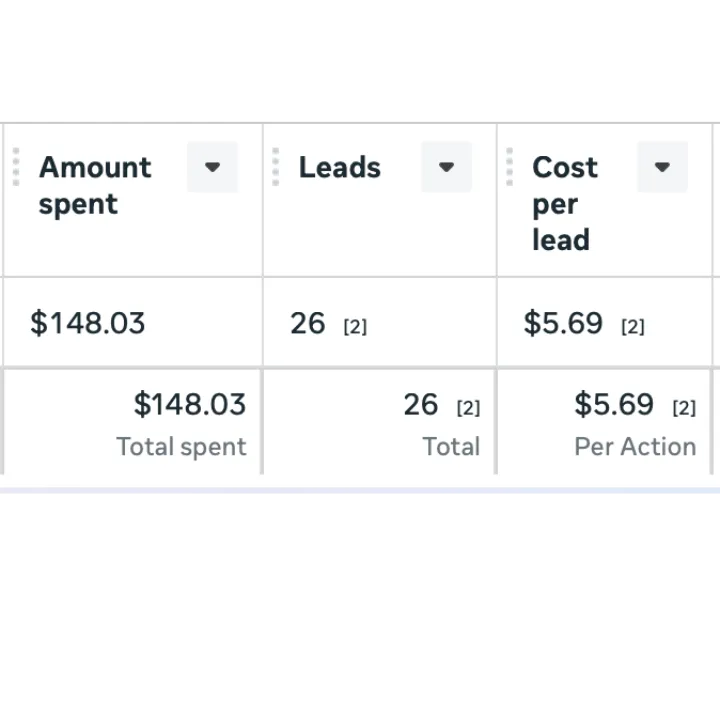The height and width of the screenshot is (720, 720).
Task: Open the [2] footnote beside total leads 26
Action: 468,408
